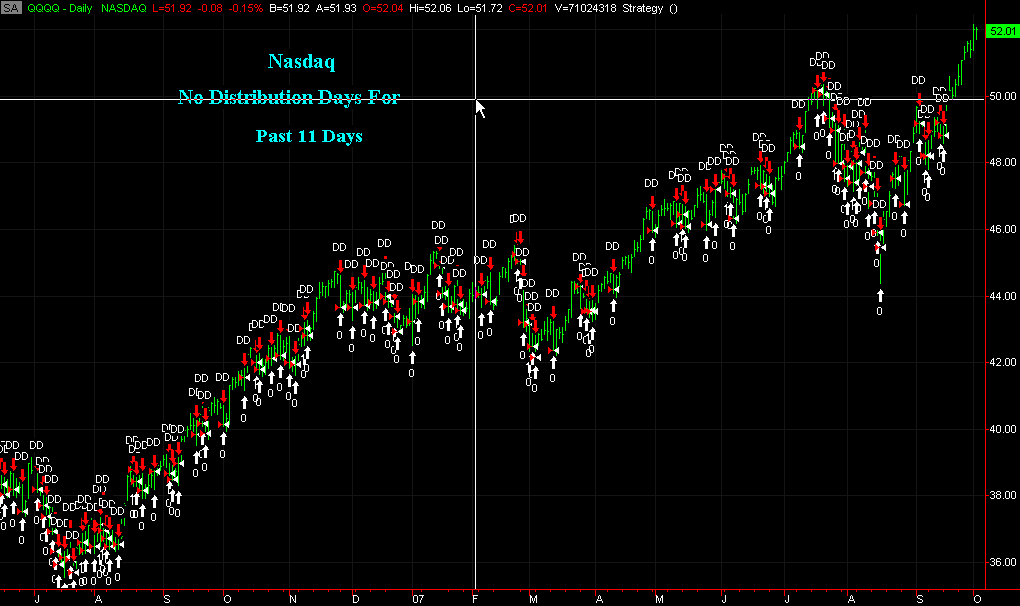
Task: Select the volume value V=71024318
Action: coord(585,8)
